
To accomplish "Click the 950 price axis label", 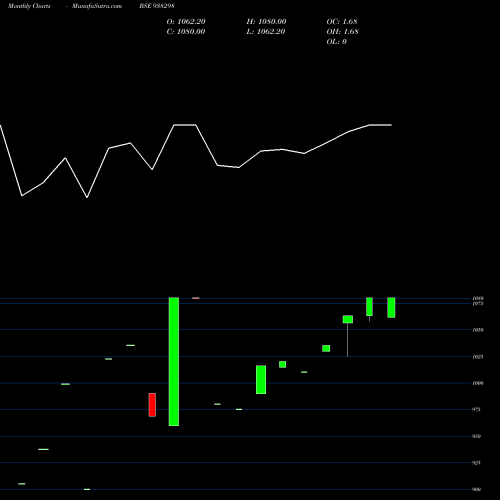I will (x=477, y=436).
